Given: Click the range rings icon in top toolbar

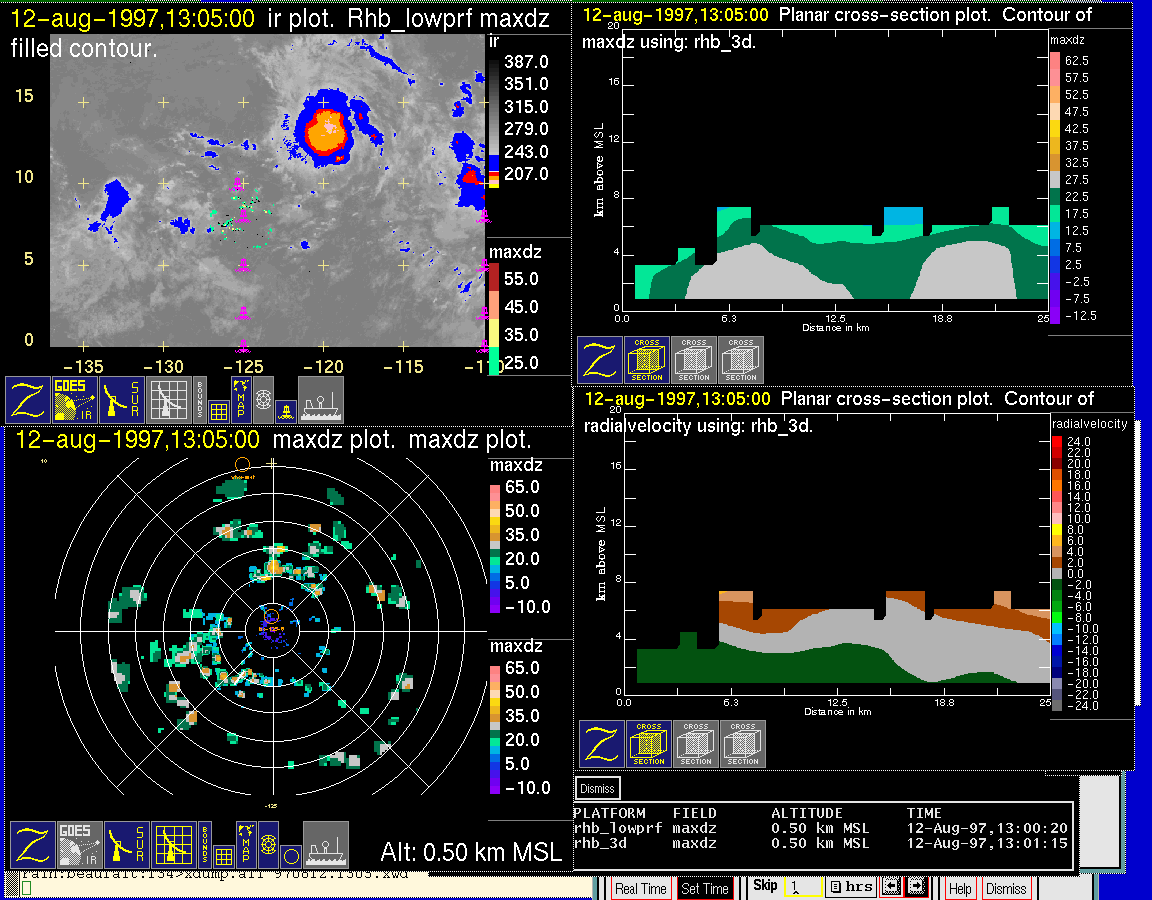Looking at the screenshot, I should pyautogui.click(x=263, y=399).
